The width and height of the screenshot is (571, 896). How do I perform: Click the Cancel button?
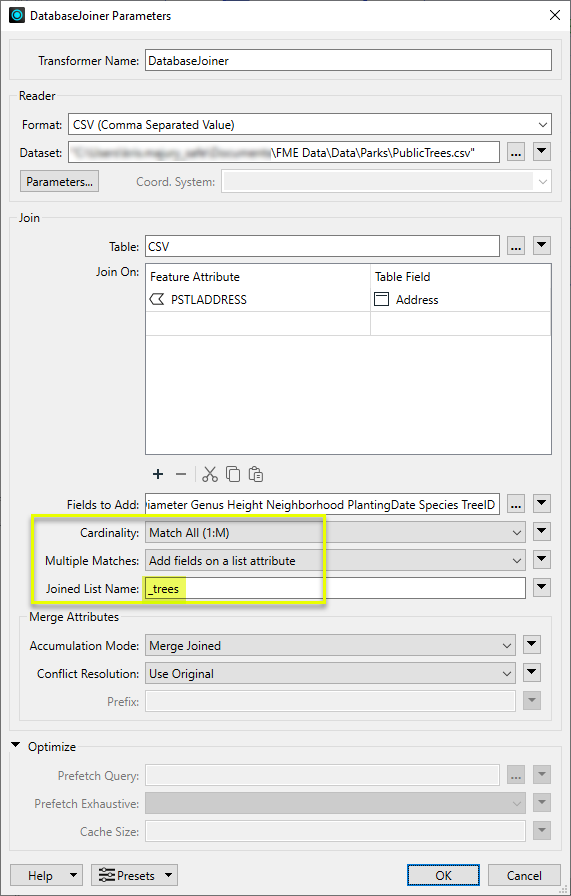(x=524, y=875)
